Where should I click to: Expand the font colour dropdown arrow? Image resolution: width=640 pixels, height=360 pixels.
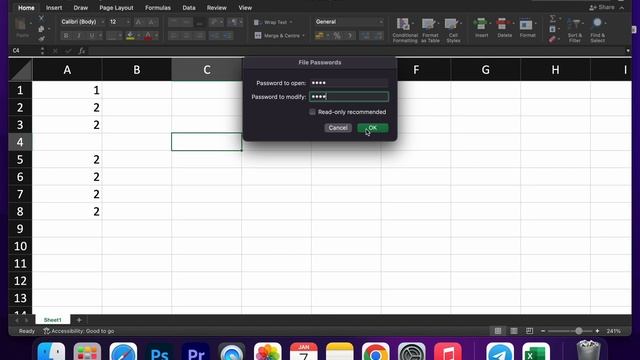(156, 36)
